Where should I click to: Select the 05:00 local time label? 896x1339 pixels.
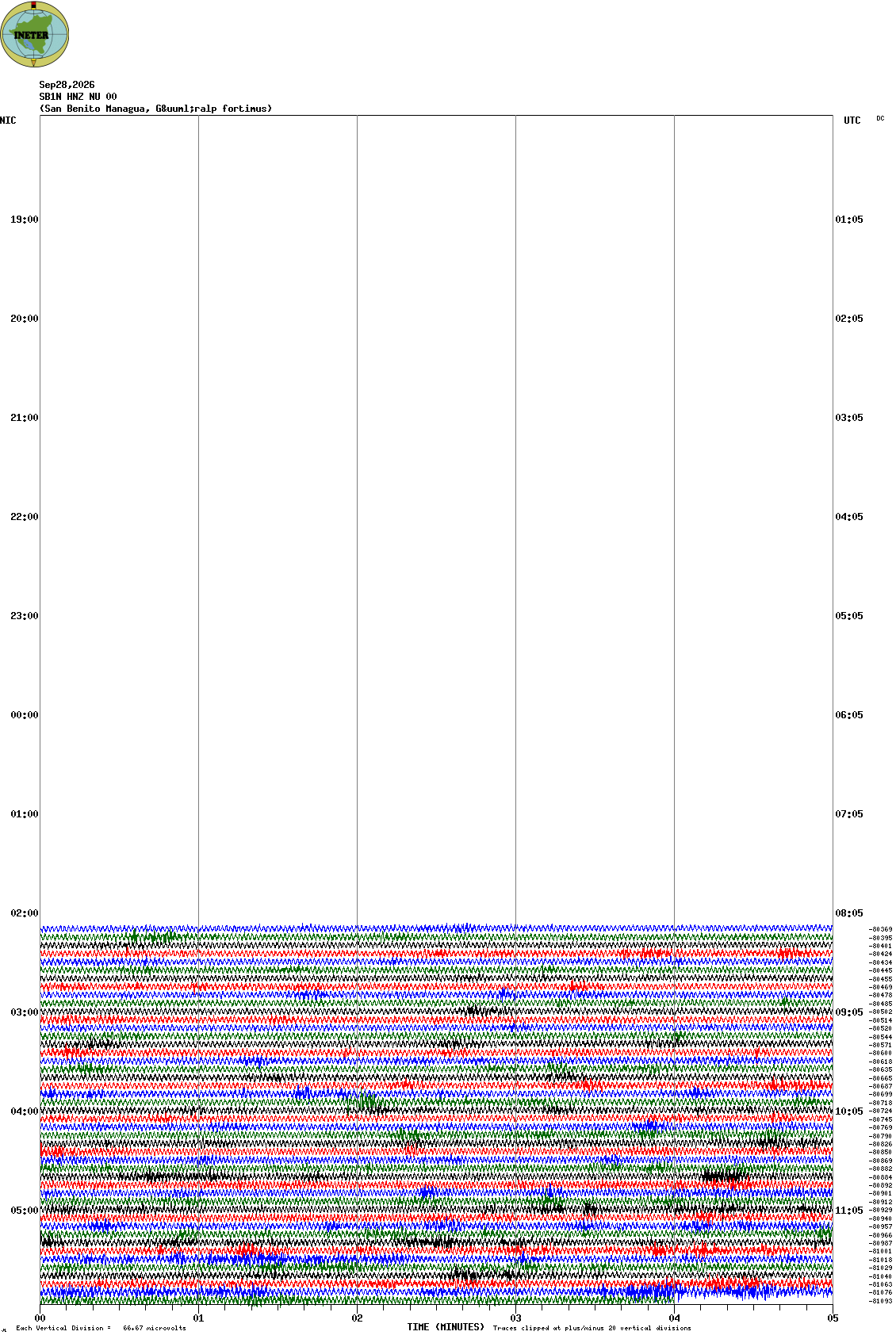[x=24, y=1211]
